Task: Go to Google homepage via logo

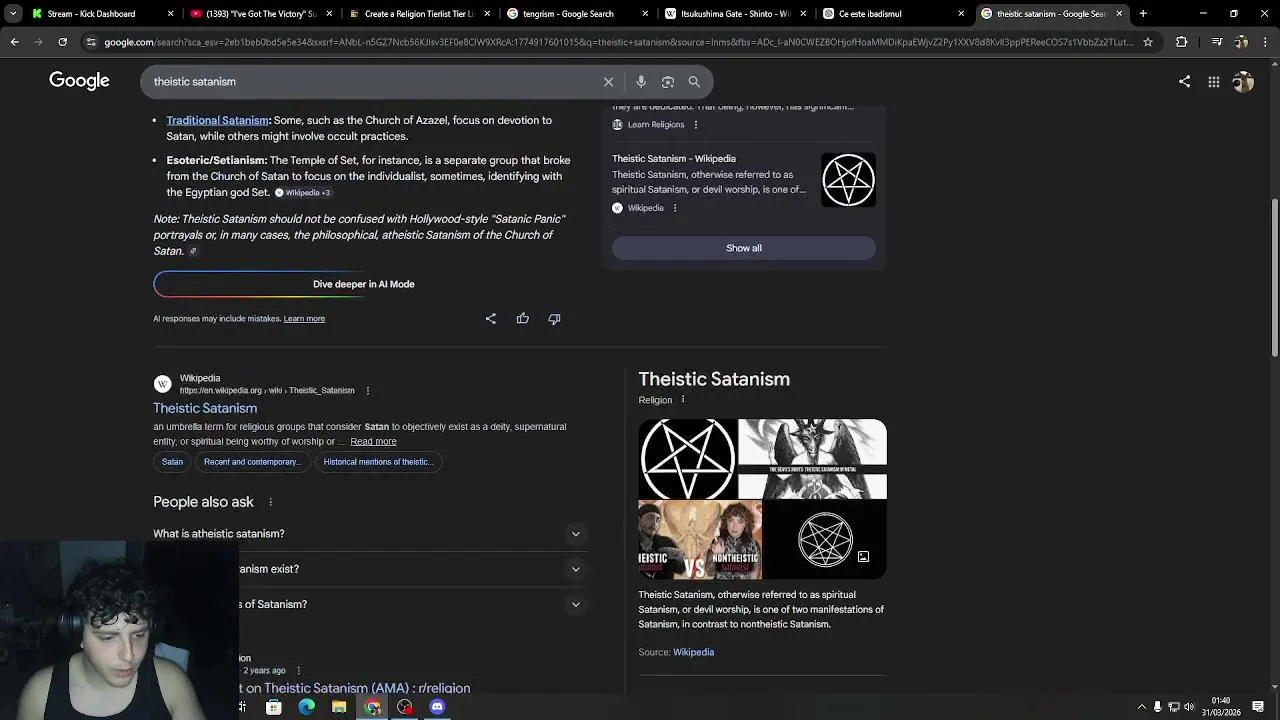Action: click(79, 81)
